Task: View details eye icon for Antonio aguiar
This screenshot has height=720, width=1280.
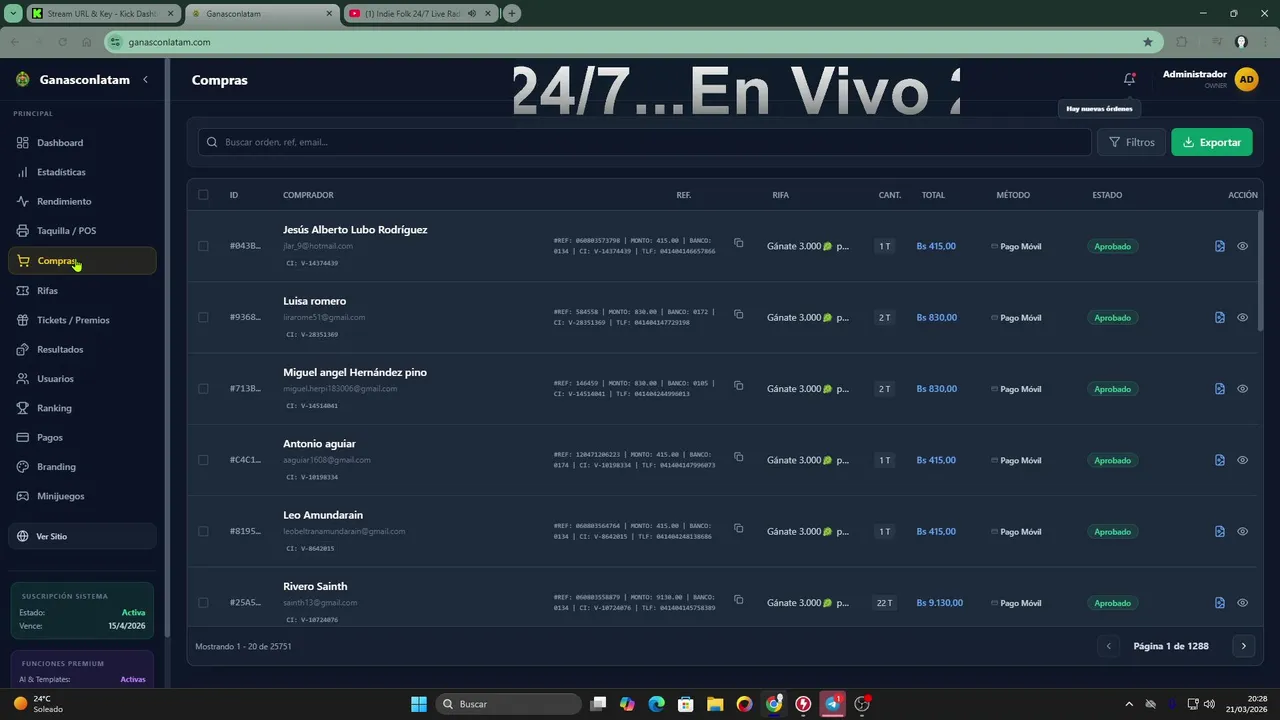Action: [x=1243, y=460]
